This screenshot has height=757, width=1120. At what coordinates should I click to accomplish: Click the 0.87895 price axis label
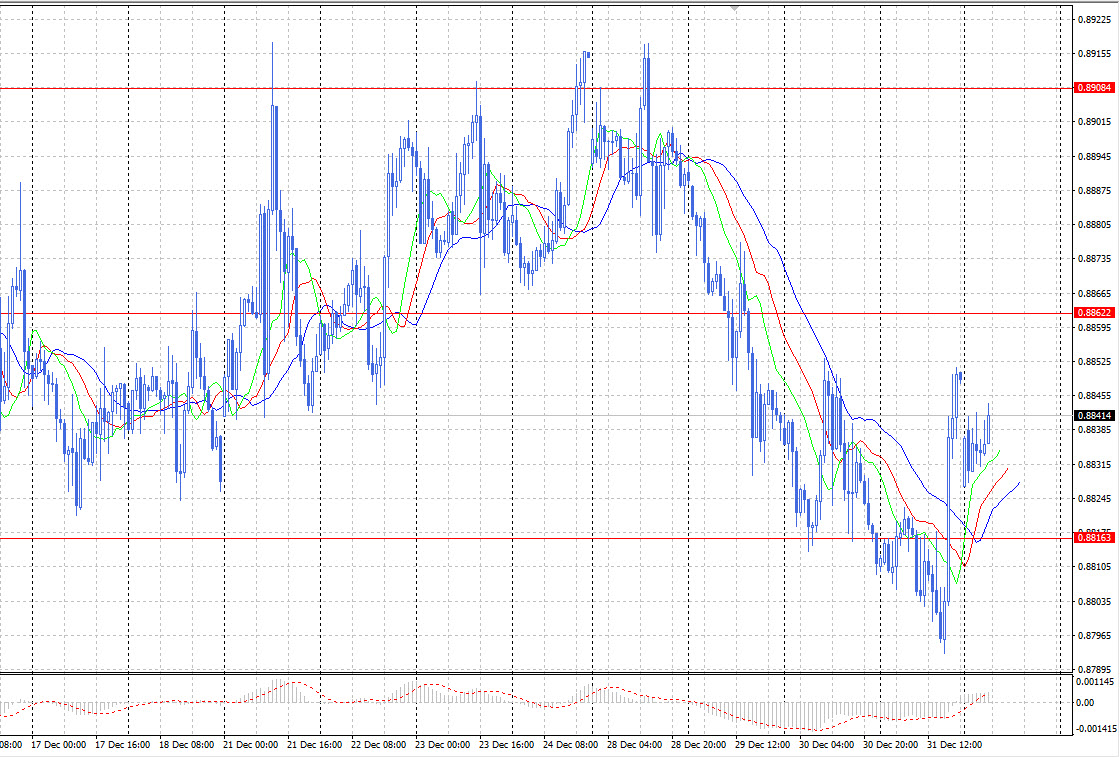(1094, 670)
